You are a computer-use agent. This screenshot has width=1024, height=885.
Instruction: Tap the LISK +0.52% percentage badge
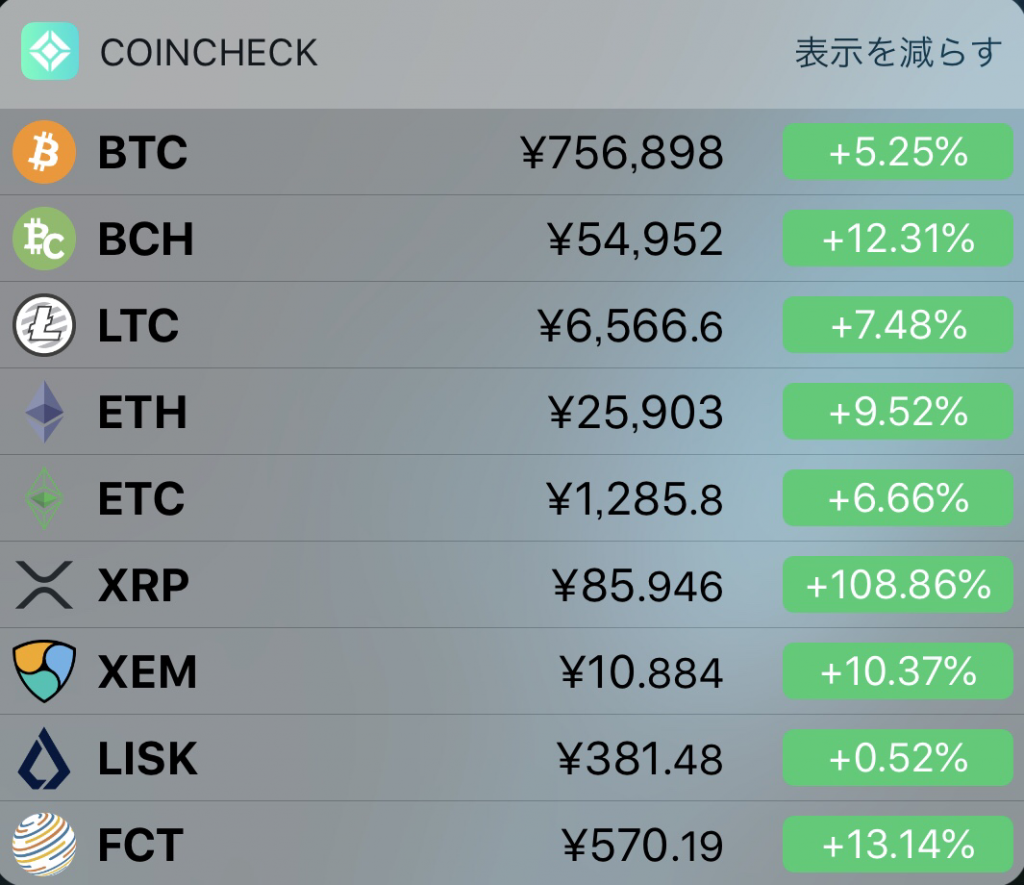[898, 758]
